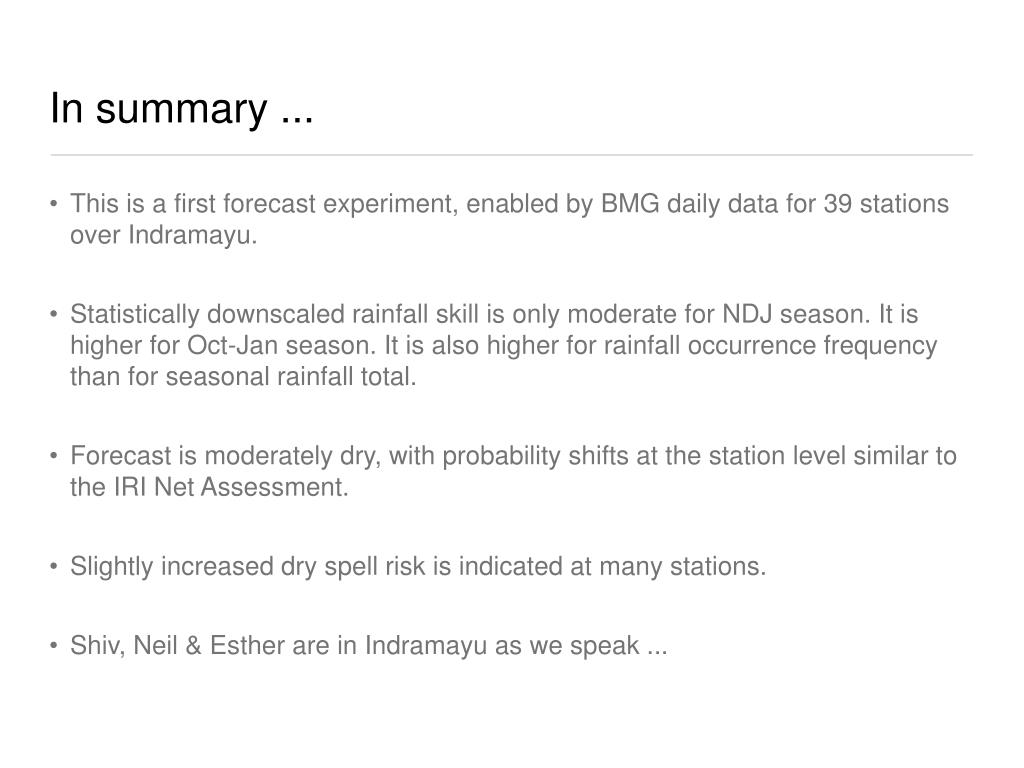
Task: Click the bullet dot before 'Slightly increased'
Action: coord(54,566)
